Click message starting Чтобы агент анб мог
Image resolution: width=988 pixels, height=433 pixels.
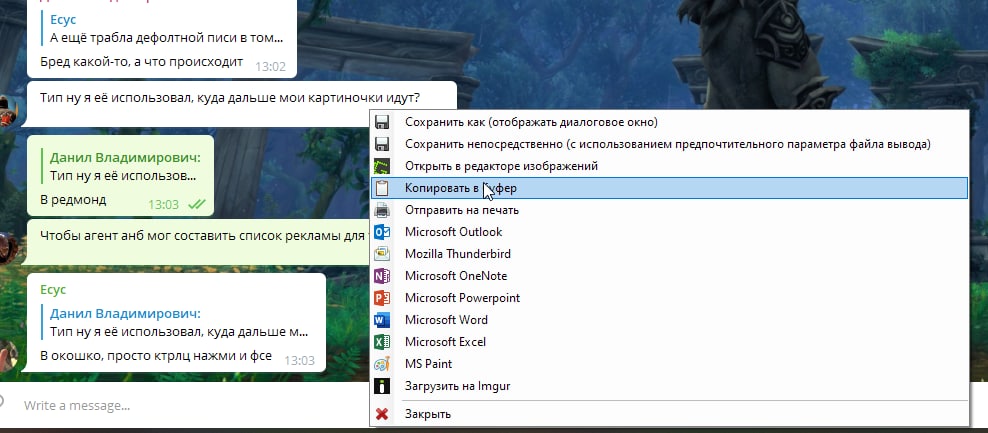pyautogui.click(x=202, y=236)
